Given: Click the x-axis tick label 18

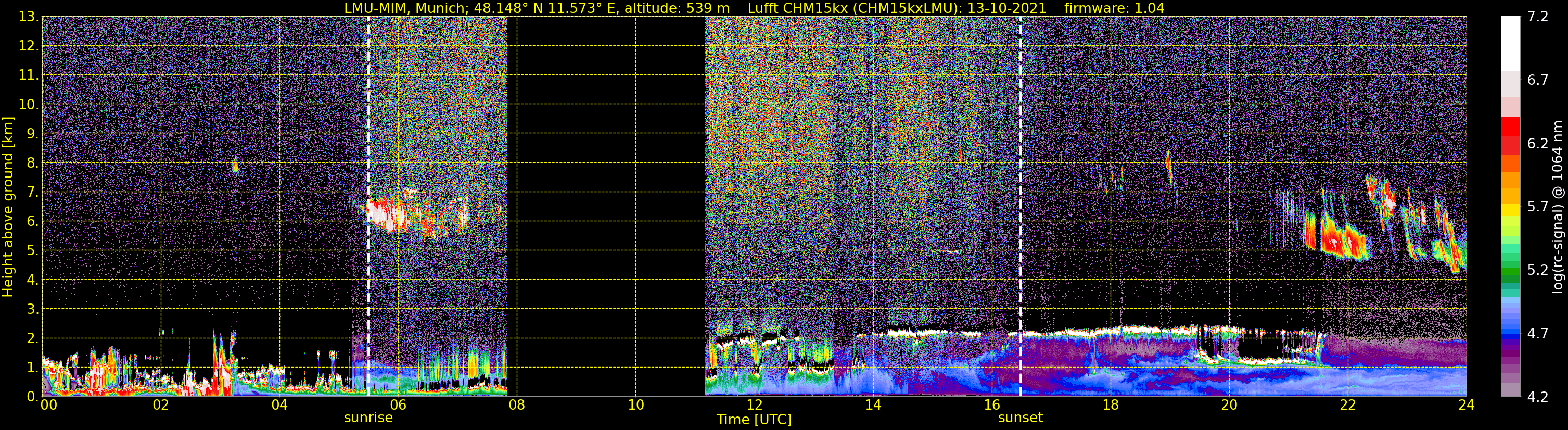Looking at the screenshot, I should (1110, 405).
